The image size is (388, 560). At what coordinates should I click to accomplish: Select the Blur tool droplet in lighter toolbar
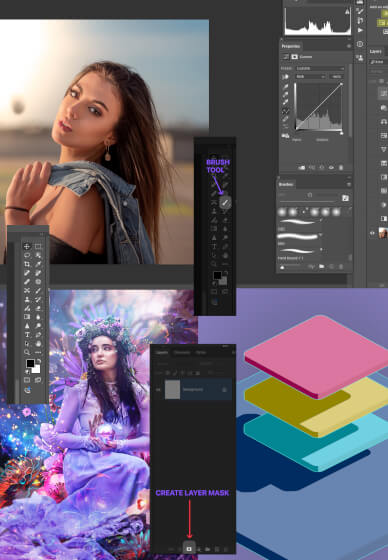[38, 317]
